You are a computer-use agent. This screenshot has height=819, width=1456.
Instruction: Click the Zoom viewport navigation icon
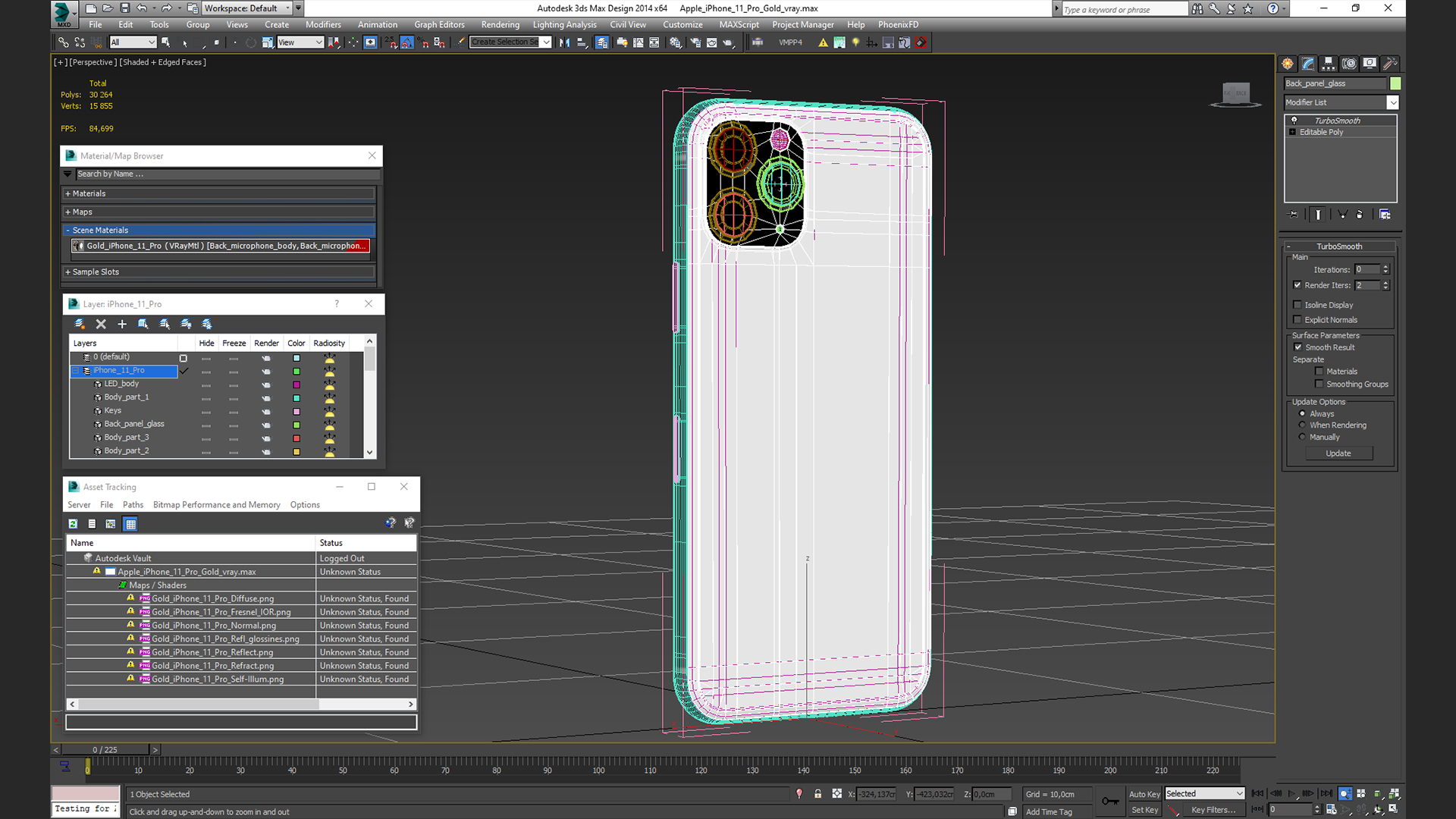(1345, 794)
